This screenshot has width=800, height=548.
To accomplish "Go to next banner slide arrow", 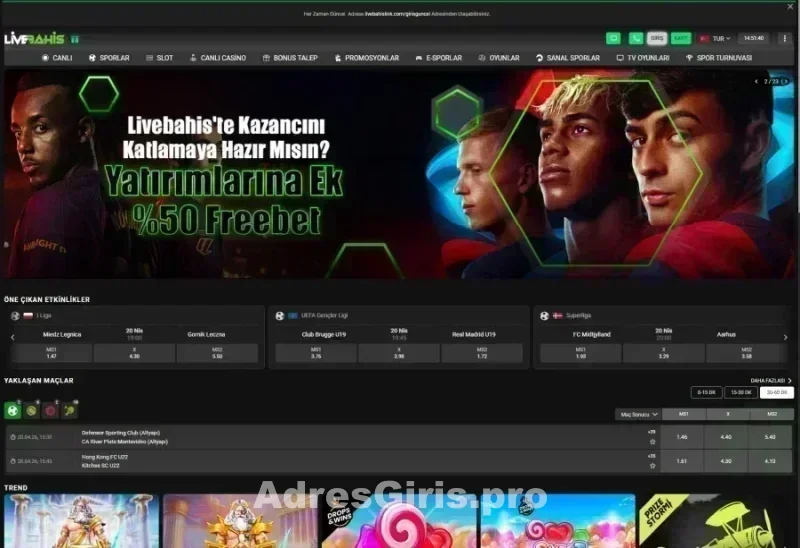I will tap(785, 82).
